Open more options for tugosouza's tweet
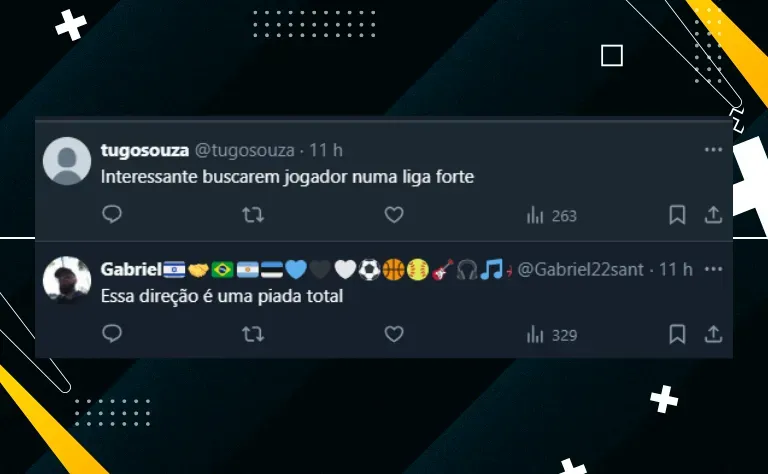768x474 pixels. 713,150
